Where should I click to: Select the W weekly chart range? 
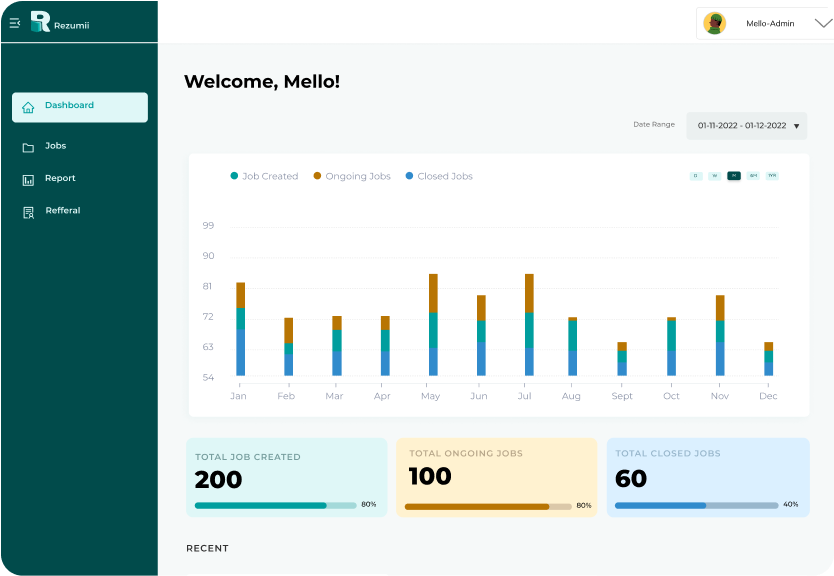[714, 176]
